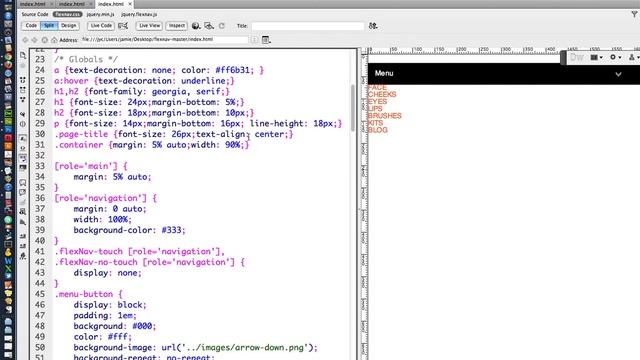Close the active index.html tab
This screenshot has height=360, width=640.
tap(130, 4)
